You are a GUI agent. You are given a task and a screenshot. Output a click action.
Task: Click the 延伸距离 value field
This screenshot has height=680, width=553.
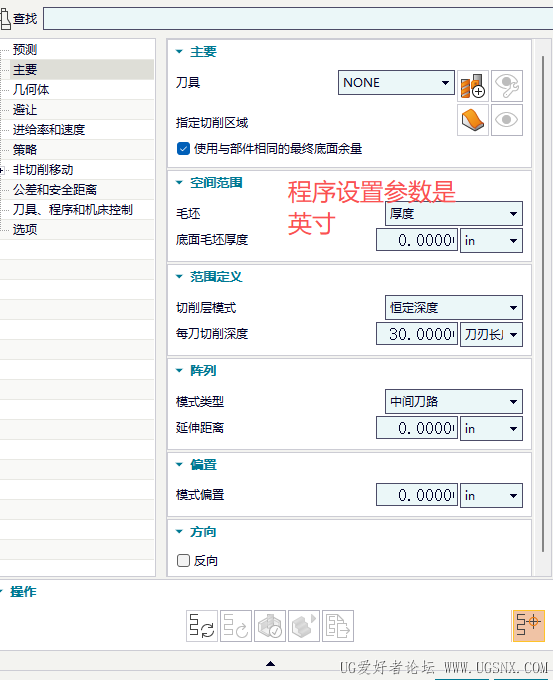(417, 428)
